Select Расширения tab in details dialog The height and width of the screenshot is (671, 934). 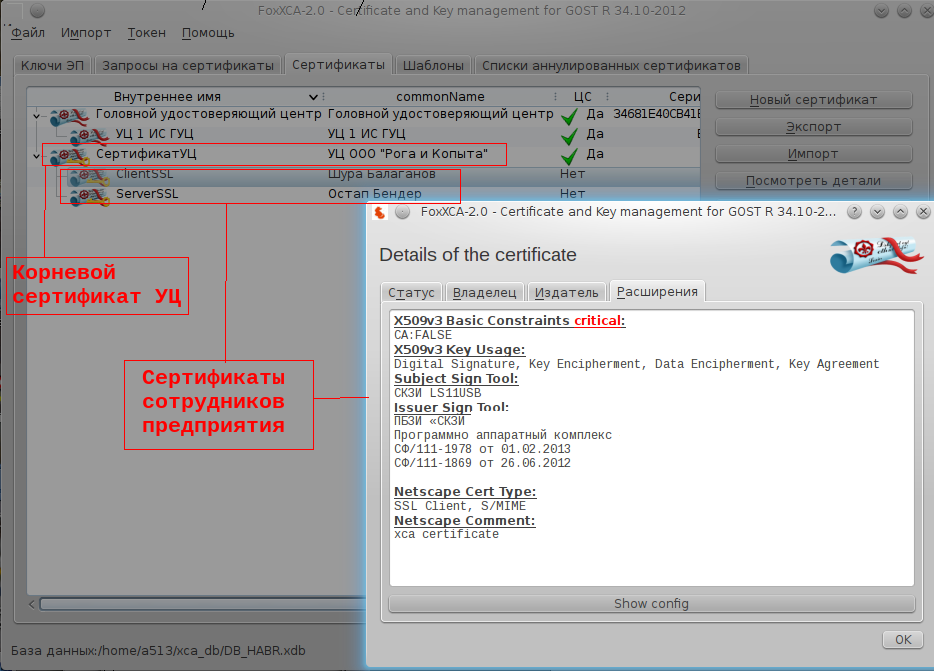pyautogui.click(x=657, y=291)
